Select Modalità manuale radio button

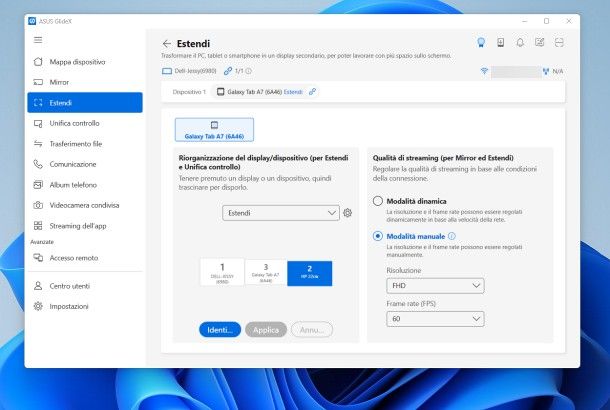378,236
